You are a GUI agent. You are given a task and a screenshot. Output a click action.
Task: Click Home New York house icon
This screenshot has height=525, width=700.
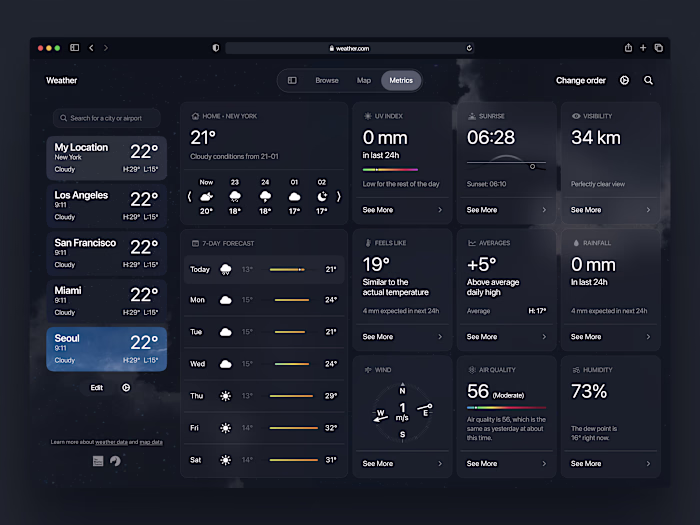tap(195, 116)
